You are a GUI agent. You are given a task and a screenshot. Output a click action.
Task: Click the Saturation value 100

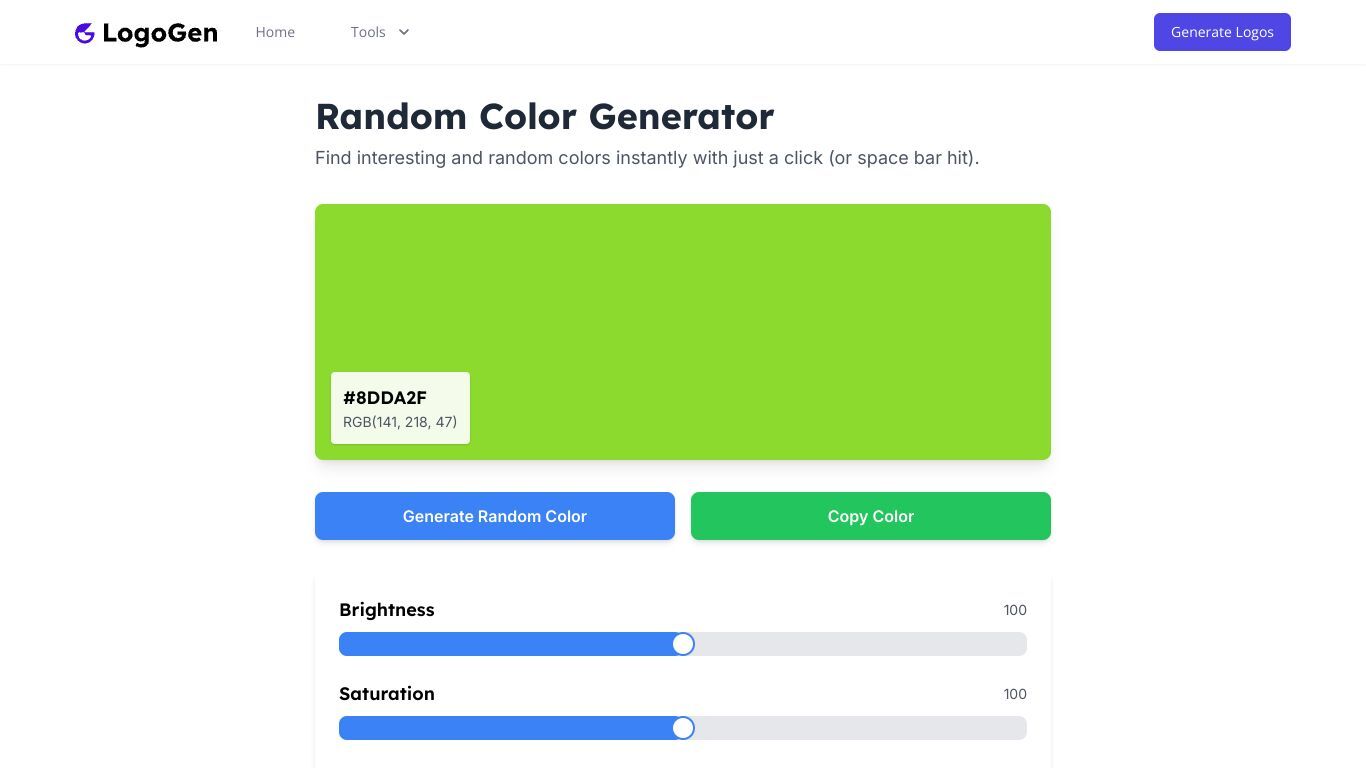tap(1015, 694)
